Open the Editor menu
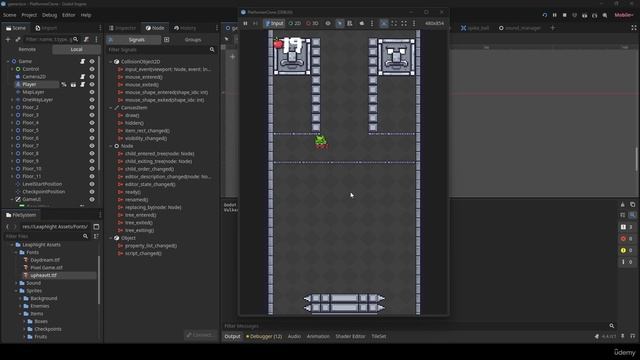The width and height of the screenshot is (640, 360). click(x=69, y=15)
